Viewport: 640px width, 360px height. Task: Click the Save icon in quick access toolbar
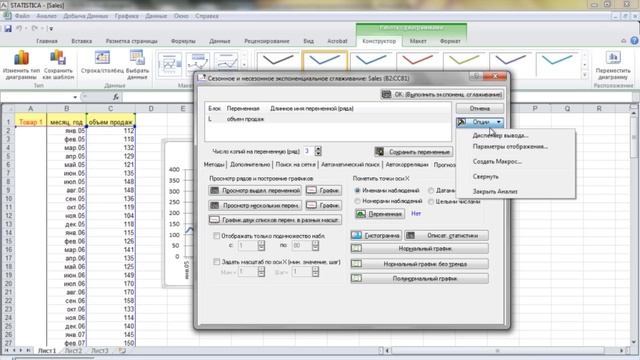coord(8,28)
